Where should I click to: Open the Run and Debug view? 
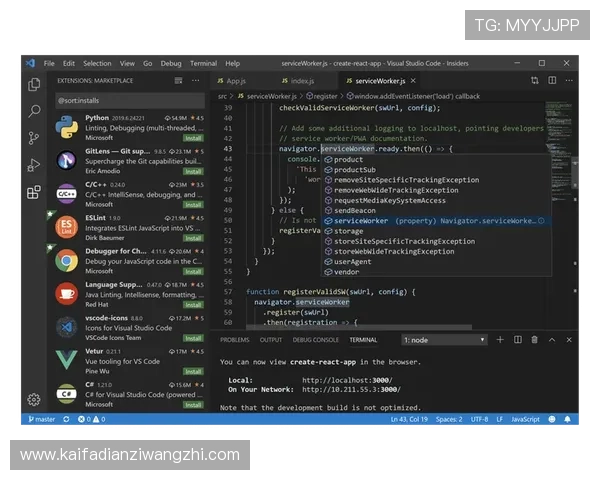[34, 164]
